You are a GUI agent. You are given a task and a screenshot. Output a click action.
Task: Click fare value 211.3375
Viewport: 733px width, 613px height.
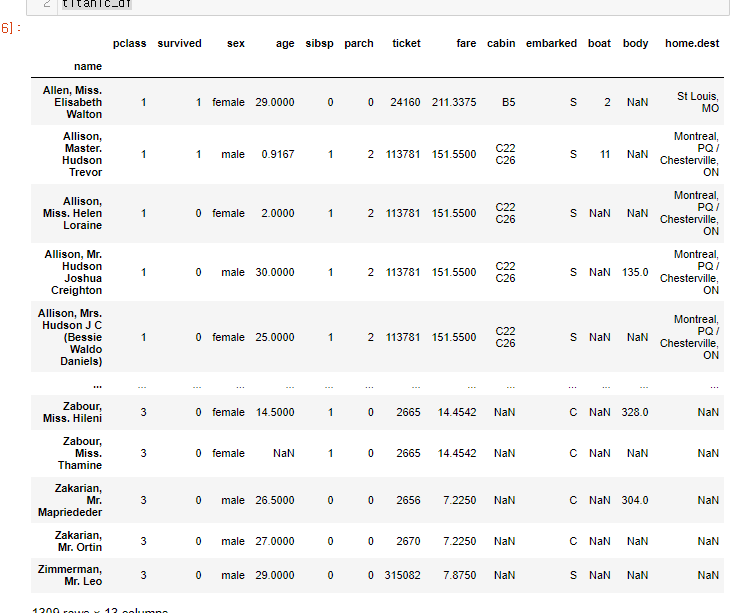[x=454, y=102]
